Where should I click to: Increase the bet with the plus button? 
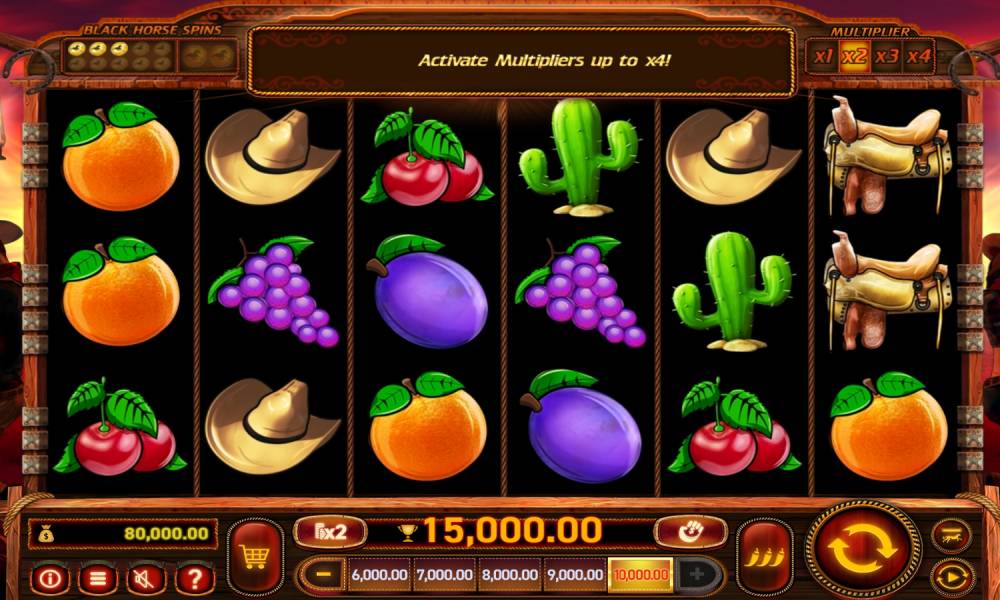697,574
